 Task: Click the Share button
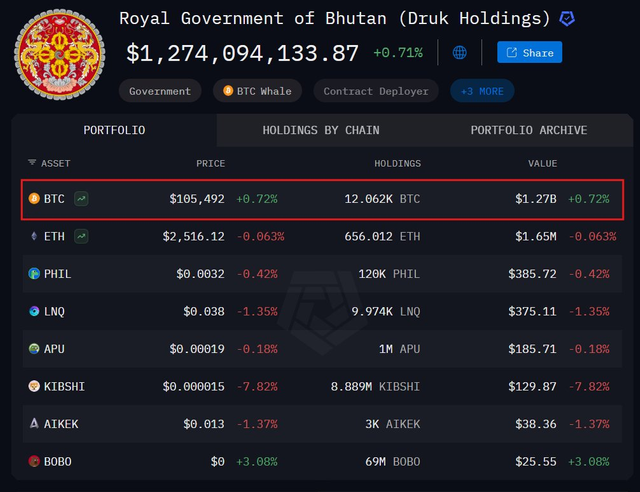tap(529, 52)
